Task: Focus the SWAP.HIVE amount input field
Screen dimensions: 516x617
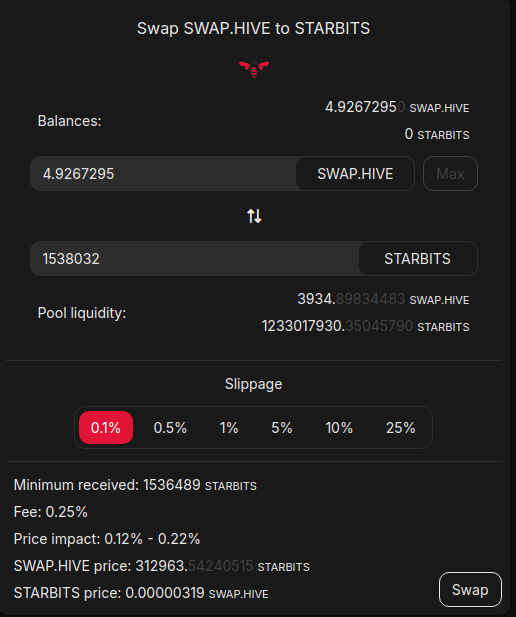Action: click(163, 174)
